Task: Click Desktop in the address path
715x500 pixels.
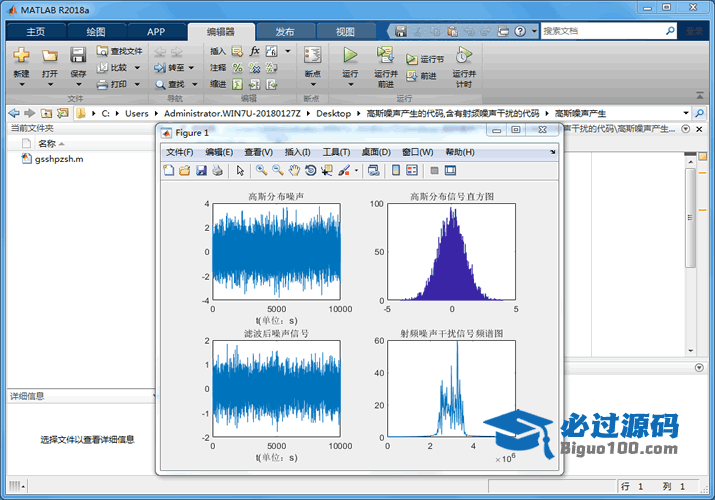Action: 333,113
